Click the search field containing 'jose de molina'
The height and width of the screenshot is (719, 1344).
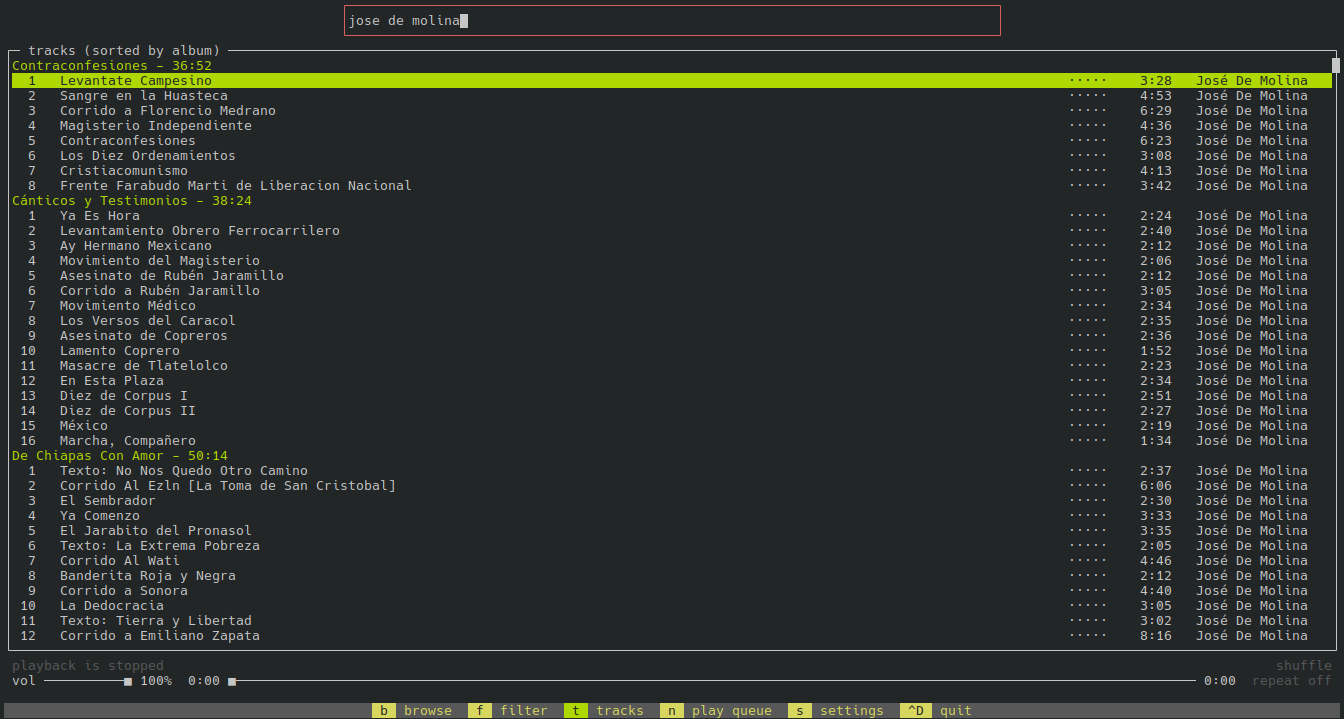672,20
